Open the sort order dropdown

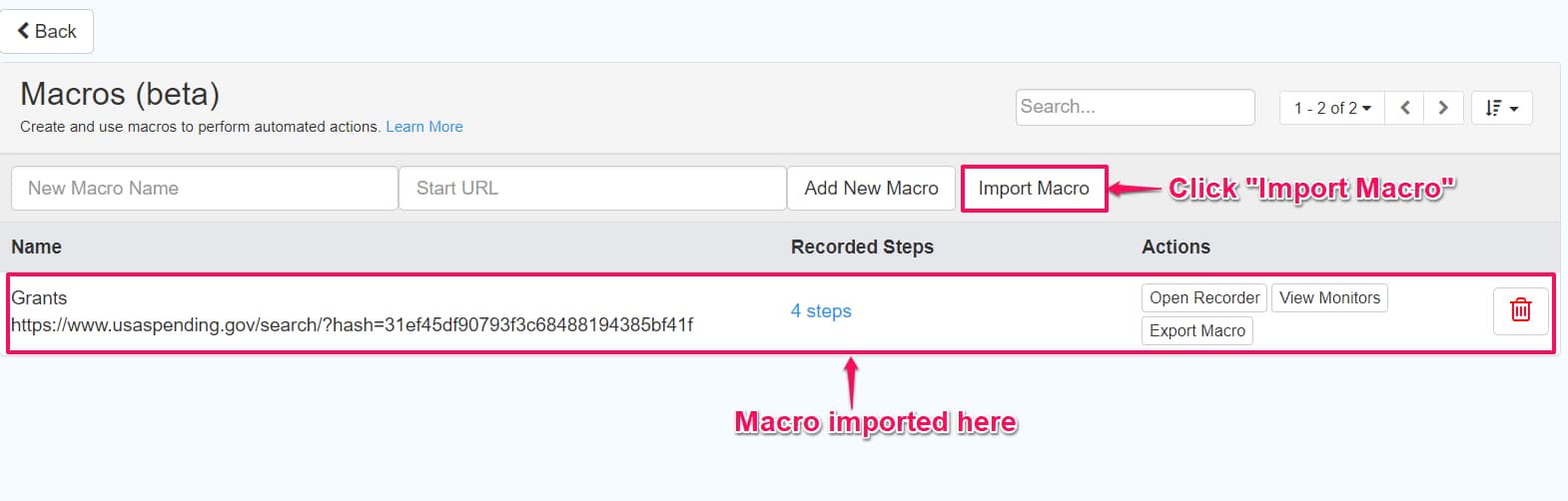[1501, 108]
